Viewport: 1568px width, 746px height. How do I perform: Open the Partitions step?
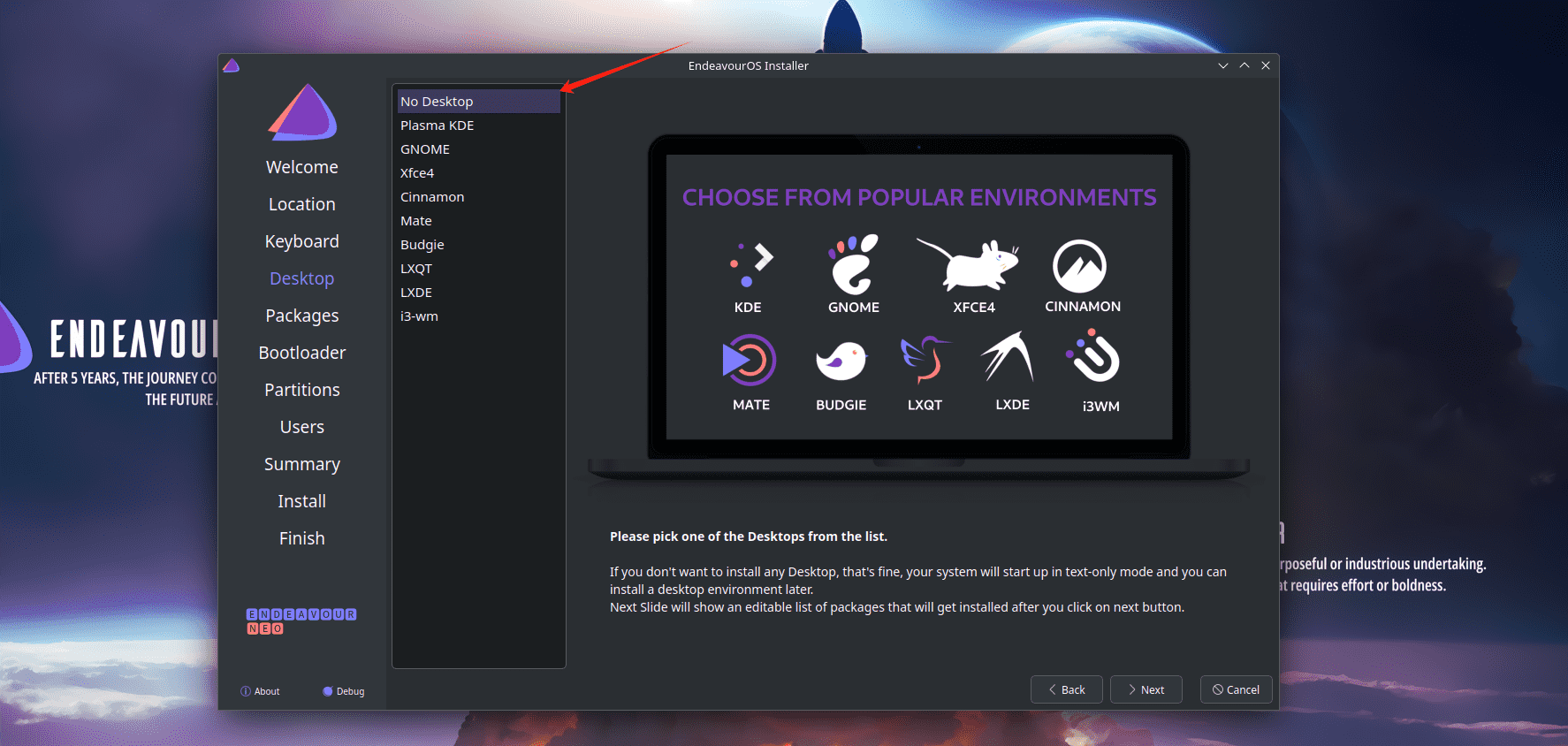302,390
